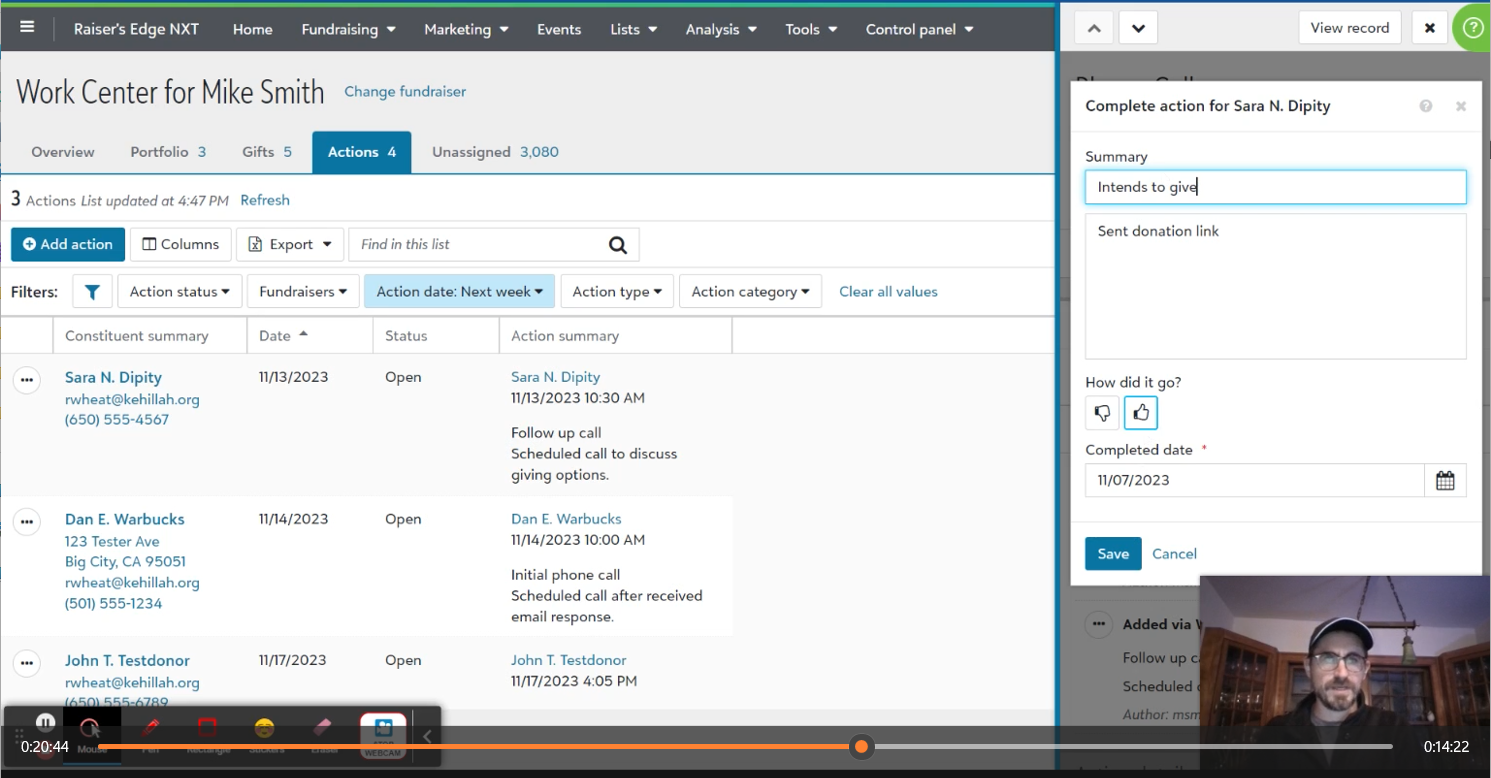Open the row menu for John T. Testdonor
Viewport: 1491px width, 778px height.
pyautogui.click(x=27, y=663)
